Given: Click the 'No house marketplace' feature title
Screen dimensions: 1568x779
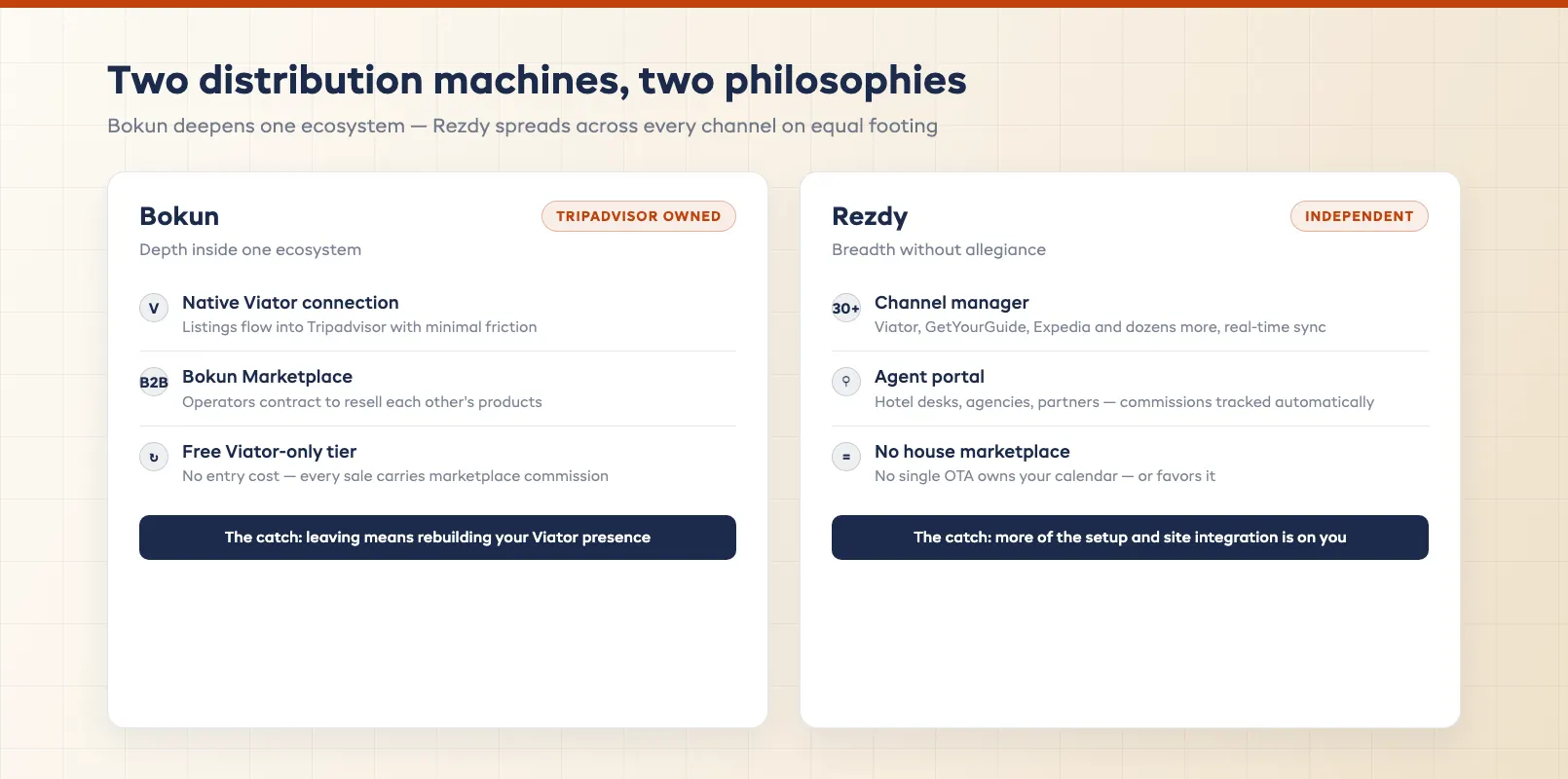Looking at the screenshot, I should 972,452.
